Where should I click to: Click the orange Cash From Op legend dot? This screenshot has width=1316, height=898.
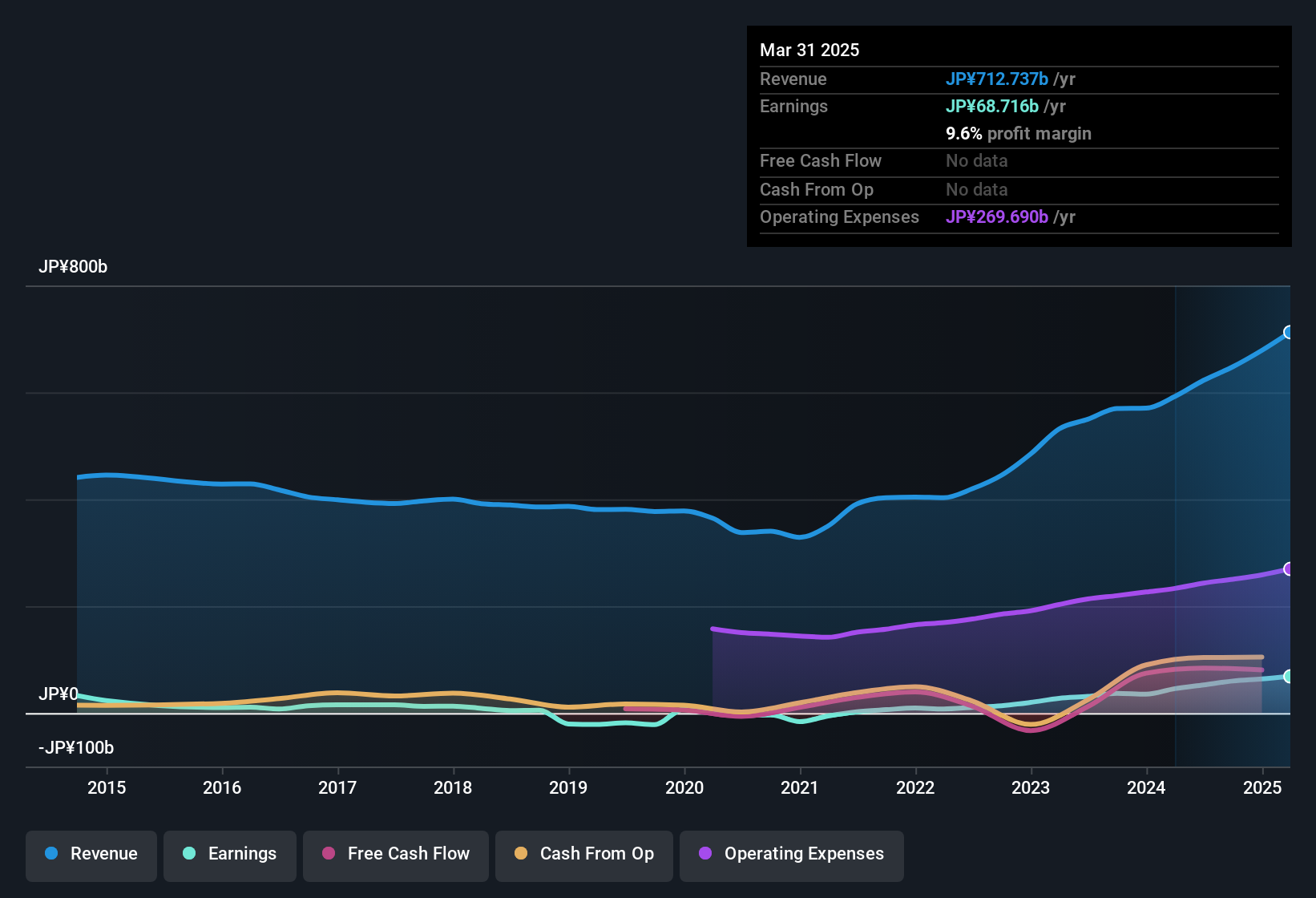(x=520, y=854)
